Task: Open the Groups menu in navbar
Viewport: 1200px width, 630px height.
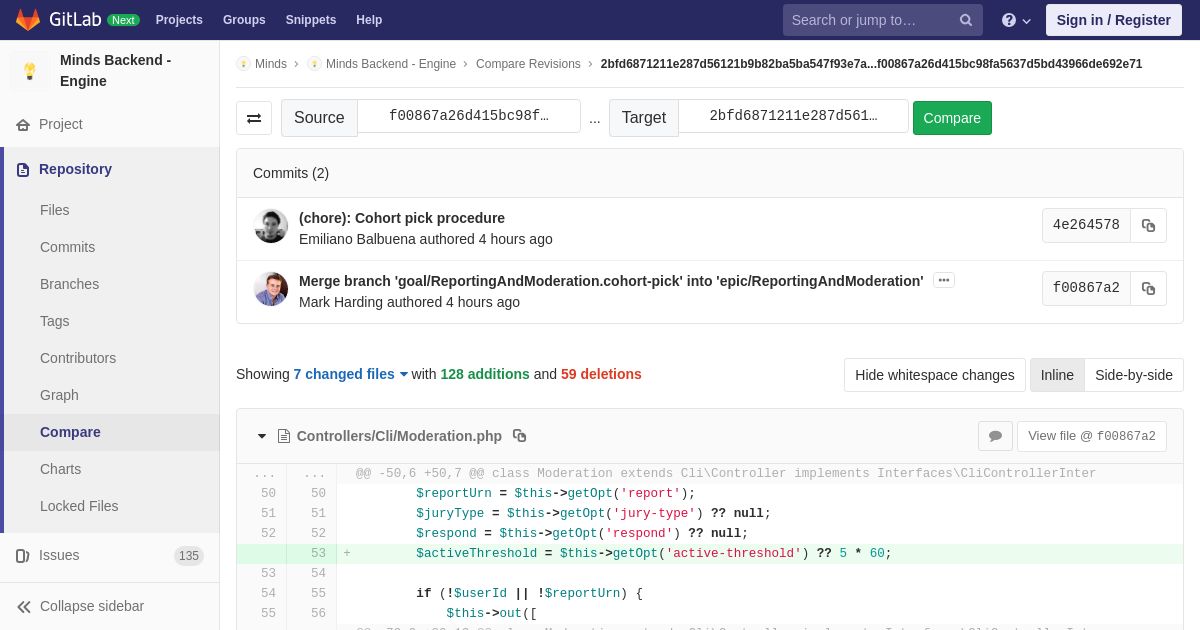Action: [244, 20]
